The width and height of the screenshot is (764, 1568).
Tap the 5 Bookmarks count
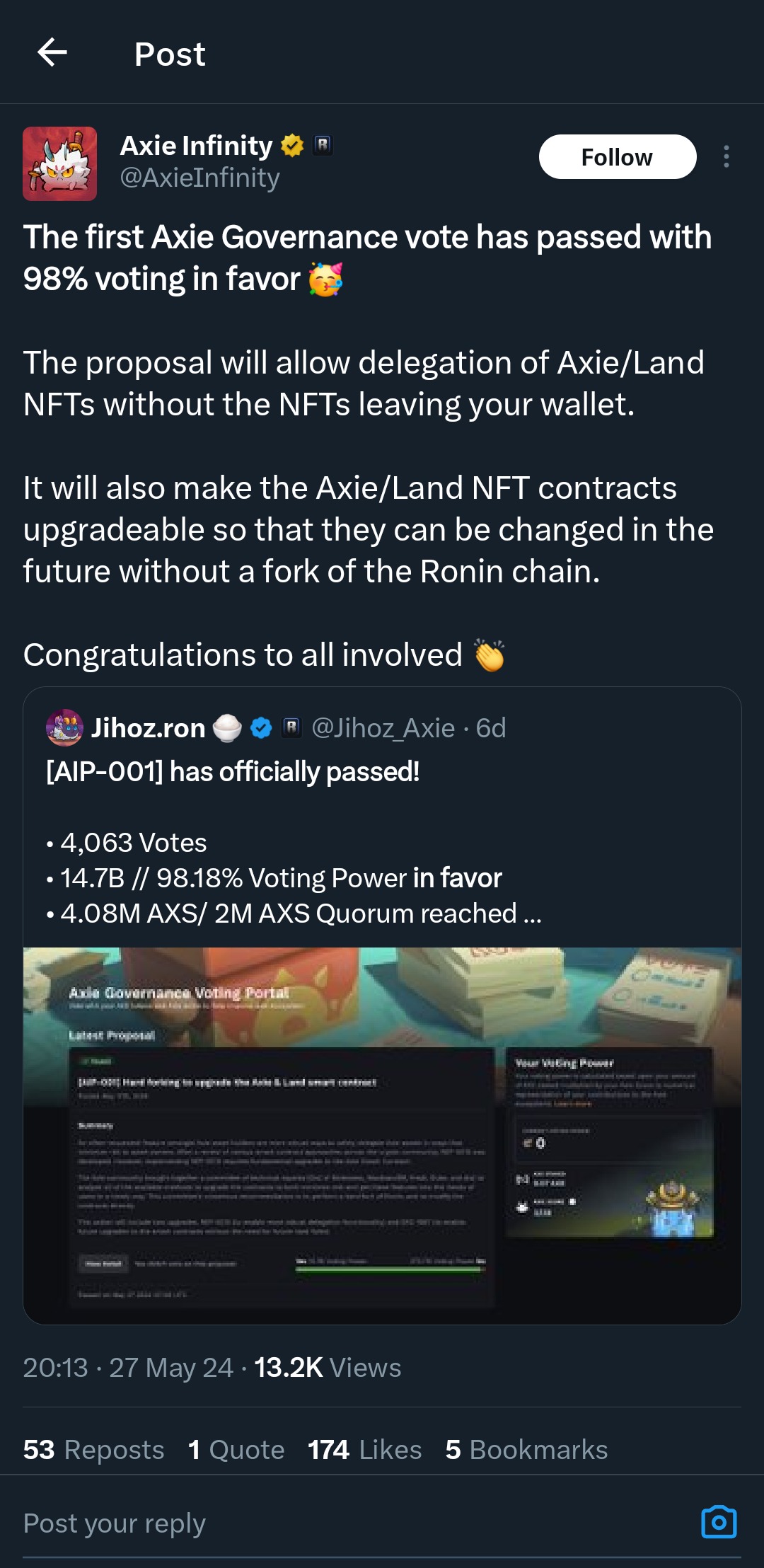pos(526,1450)
